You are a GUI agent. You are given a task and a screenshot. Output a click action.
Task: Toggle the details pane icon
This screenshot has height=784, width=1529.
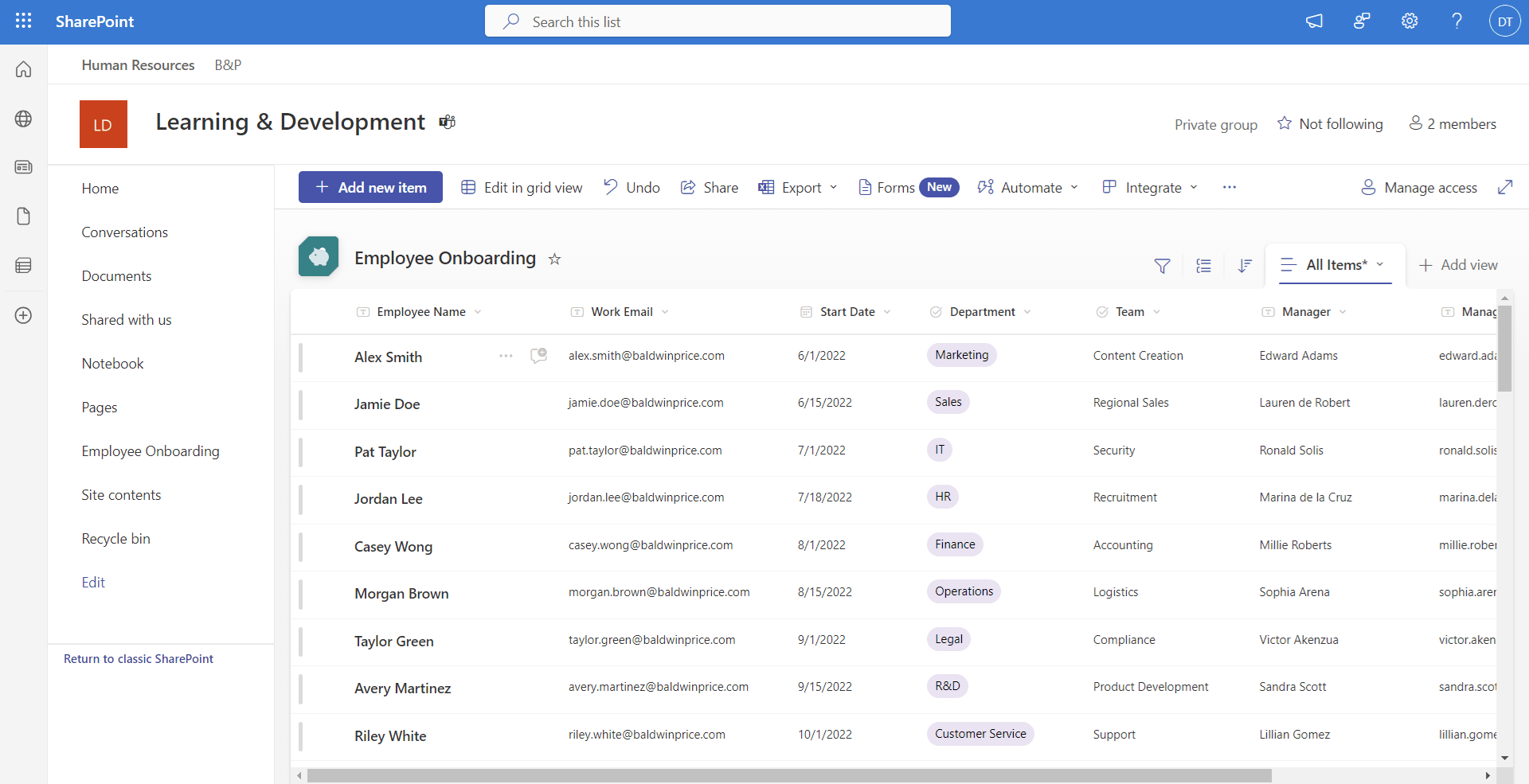pyautogui.click(x=1204, y=266)
